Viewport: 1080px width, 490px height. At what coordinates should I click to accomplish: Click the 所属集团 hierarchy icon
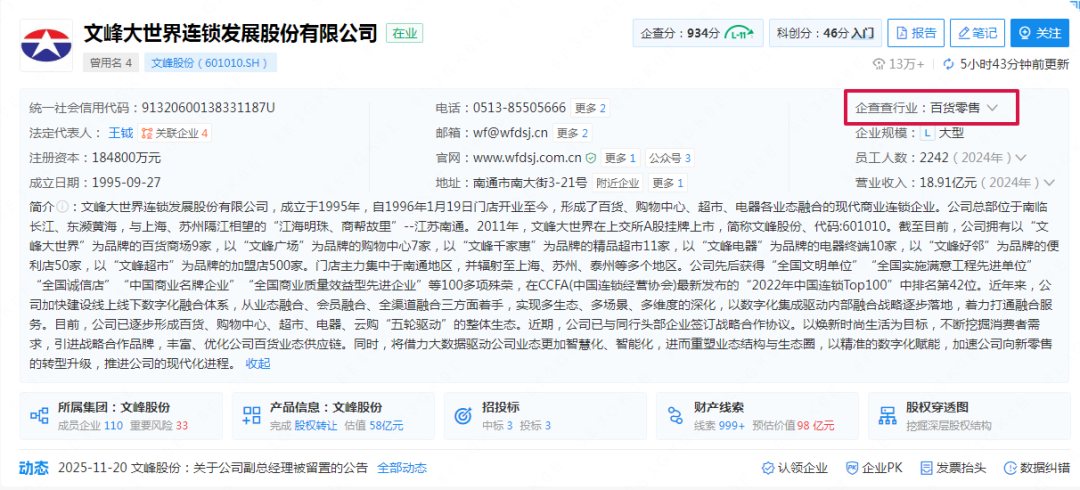39,416
